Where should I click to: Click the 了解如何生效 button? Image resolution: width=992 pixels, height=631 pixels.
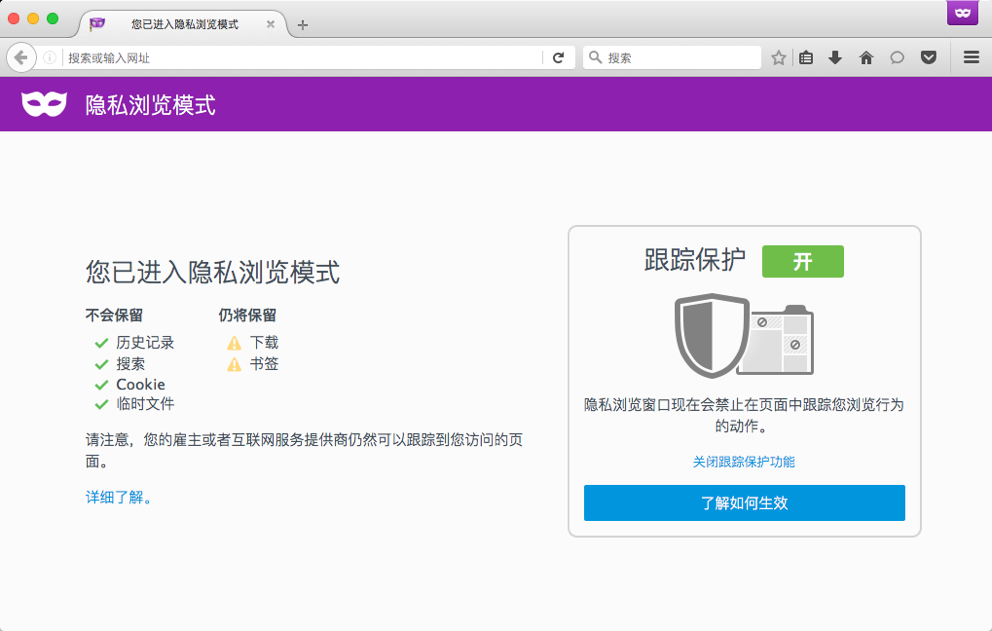coord(744,503)
